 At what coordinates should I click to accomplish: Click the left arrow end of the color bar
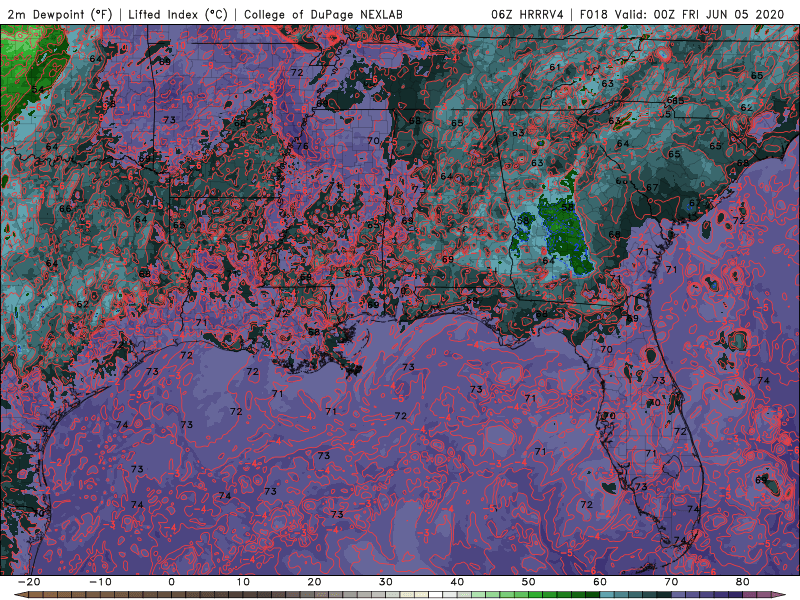click(20, 595)
